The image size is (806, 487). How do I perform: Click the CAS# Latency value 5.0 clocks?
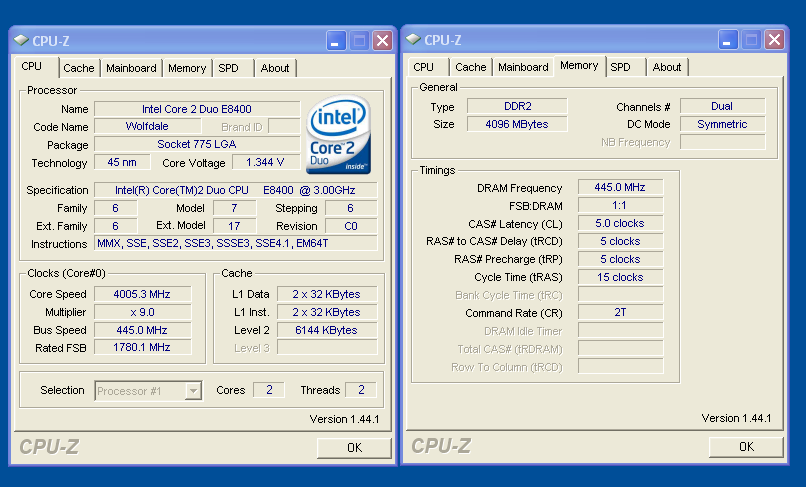620,223
